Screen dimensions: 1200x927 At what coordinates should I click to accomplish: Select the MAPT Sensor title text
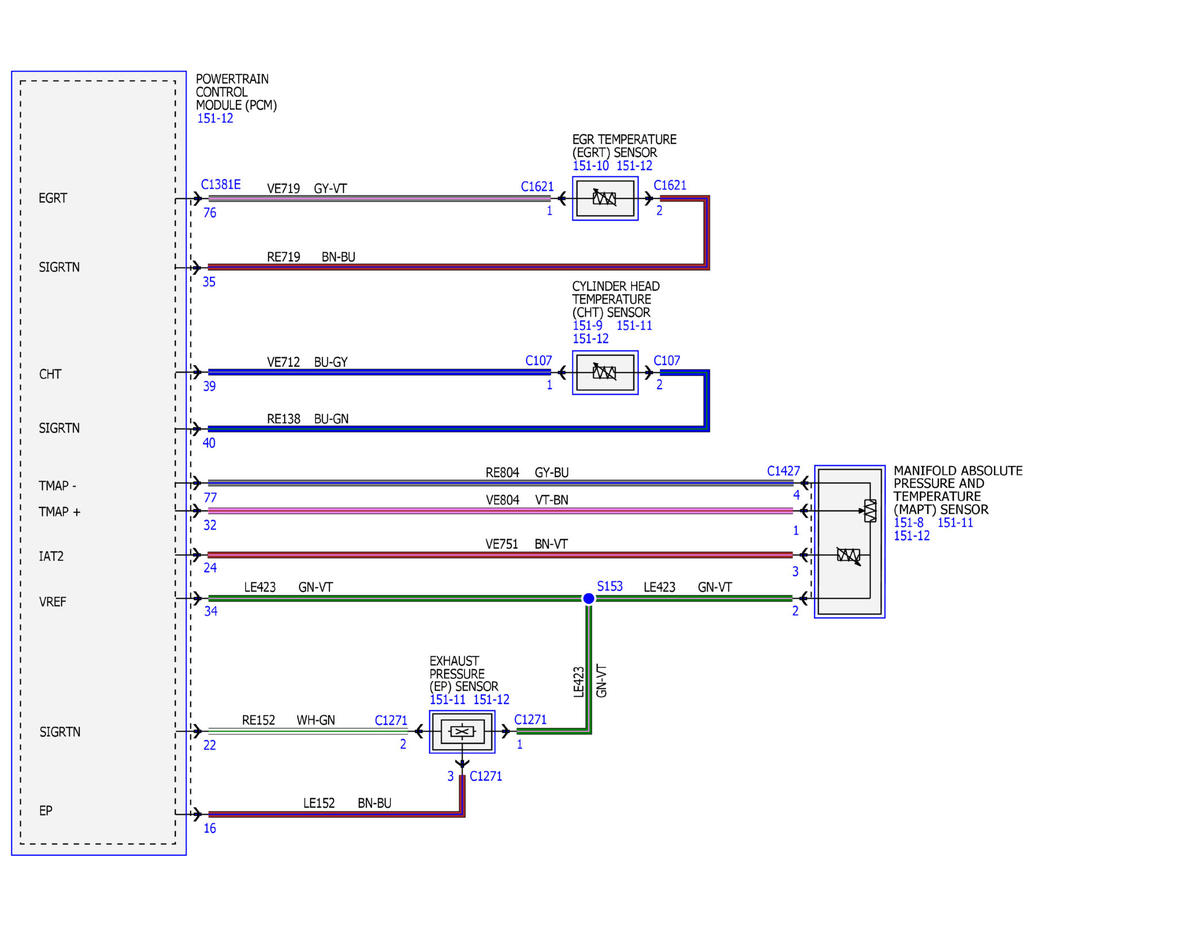tap(958, 490)
